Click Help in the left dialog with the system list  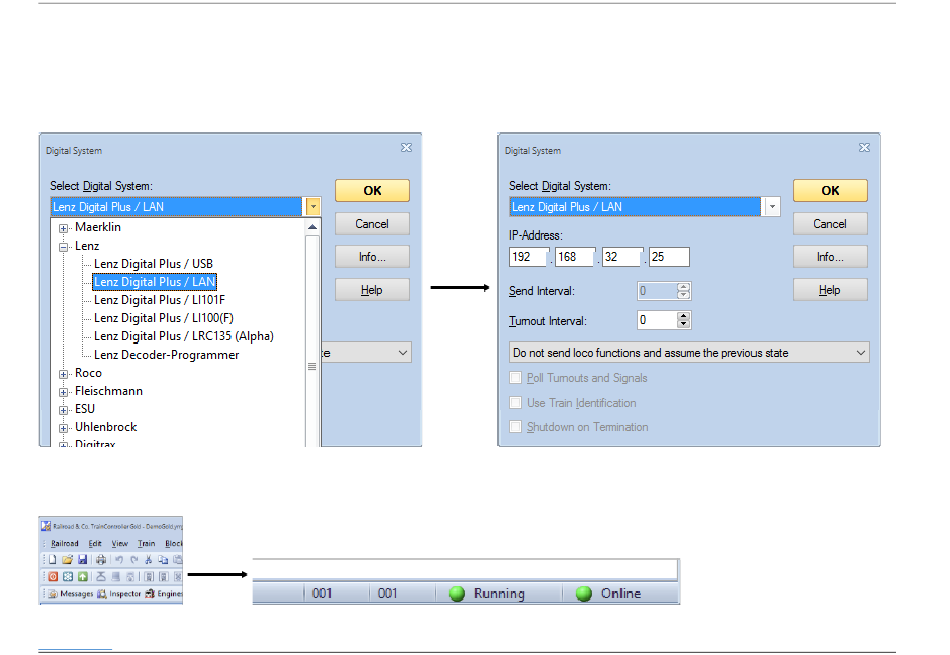(x=372, y=290)
